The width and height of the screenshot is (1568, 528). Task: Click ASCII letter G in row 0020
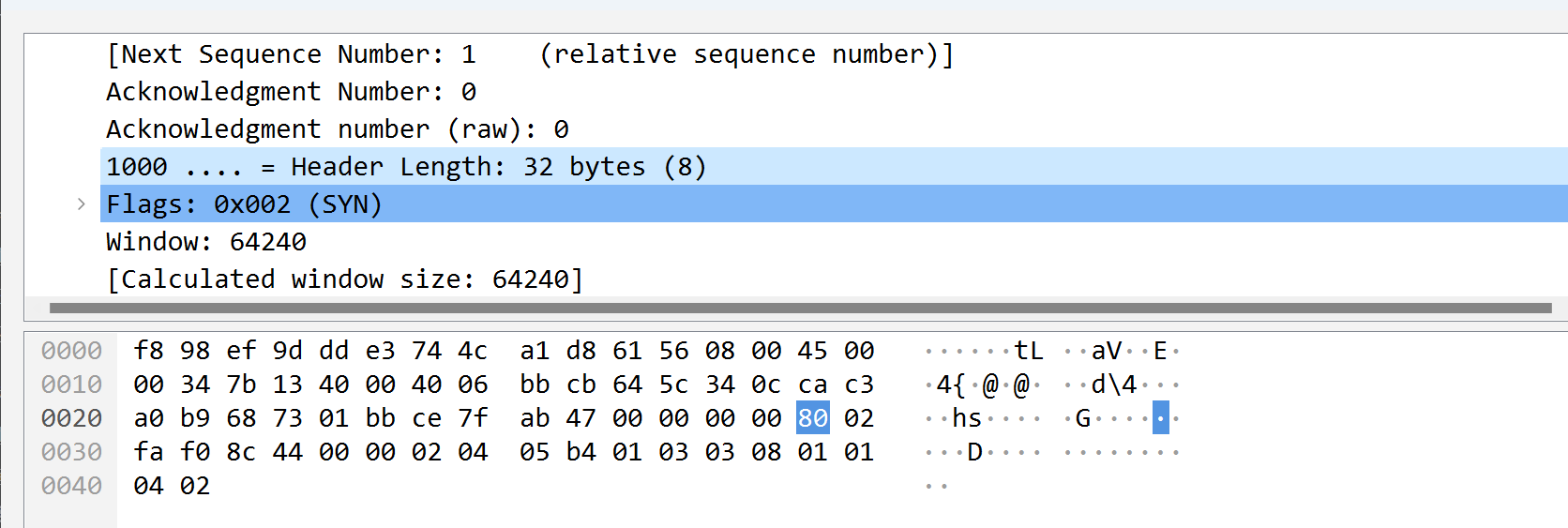(1083, 417)
